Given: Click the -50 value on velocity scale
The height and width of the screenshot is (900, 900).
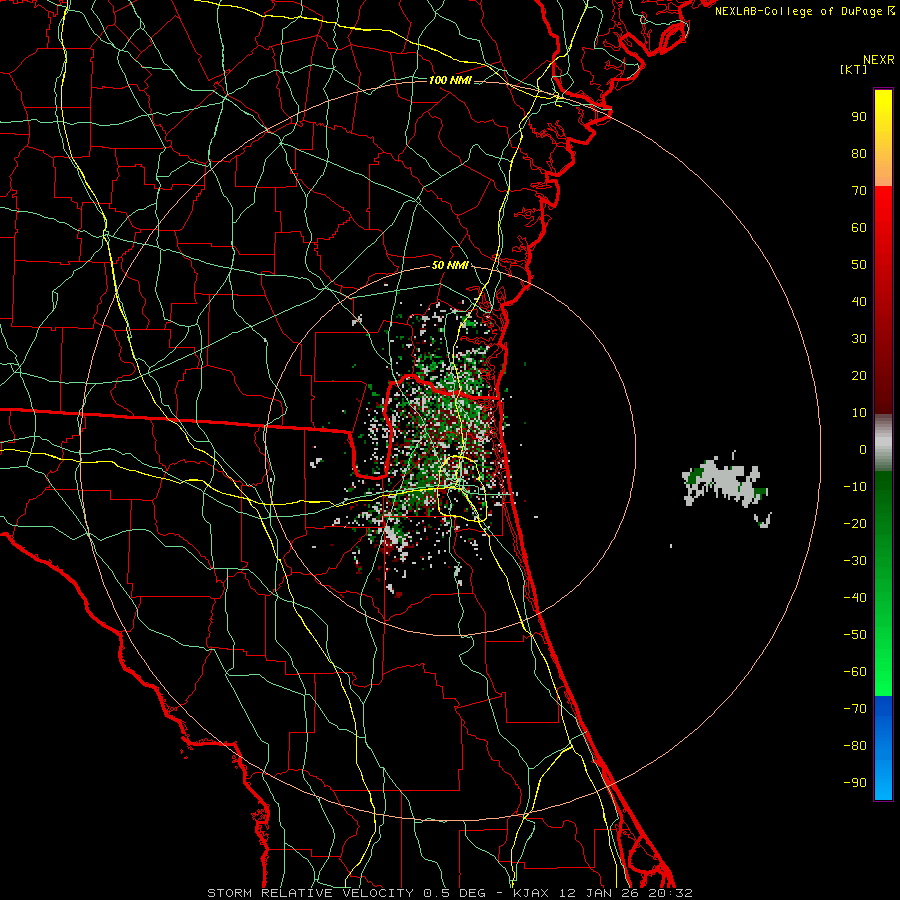Looking at the screenshot, I should pyautogui.click(x=855, y=635).
